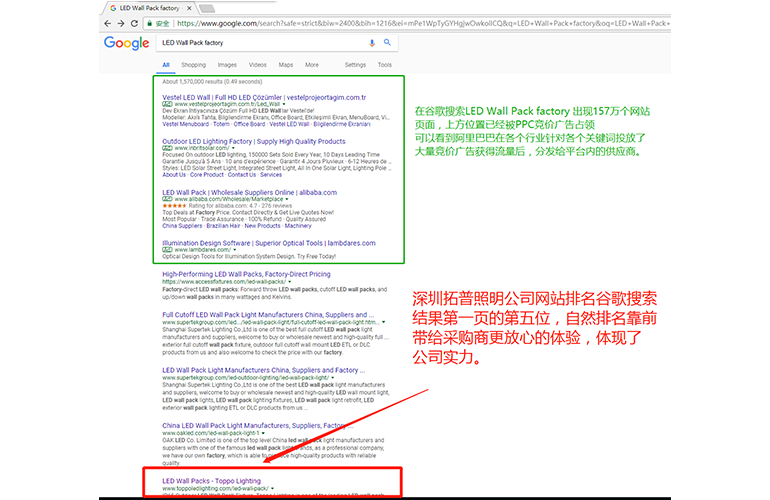
Task: Click the About 1,570,000 results text
Action: pos(212,82)
